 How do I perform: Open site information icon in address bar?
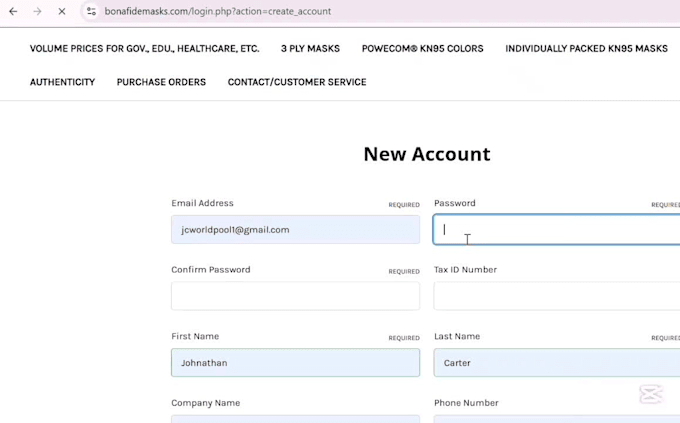[91, 11]
